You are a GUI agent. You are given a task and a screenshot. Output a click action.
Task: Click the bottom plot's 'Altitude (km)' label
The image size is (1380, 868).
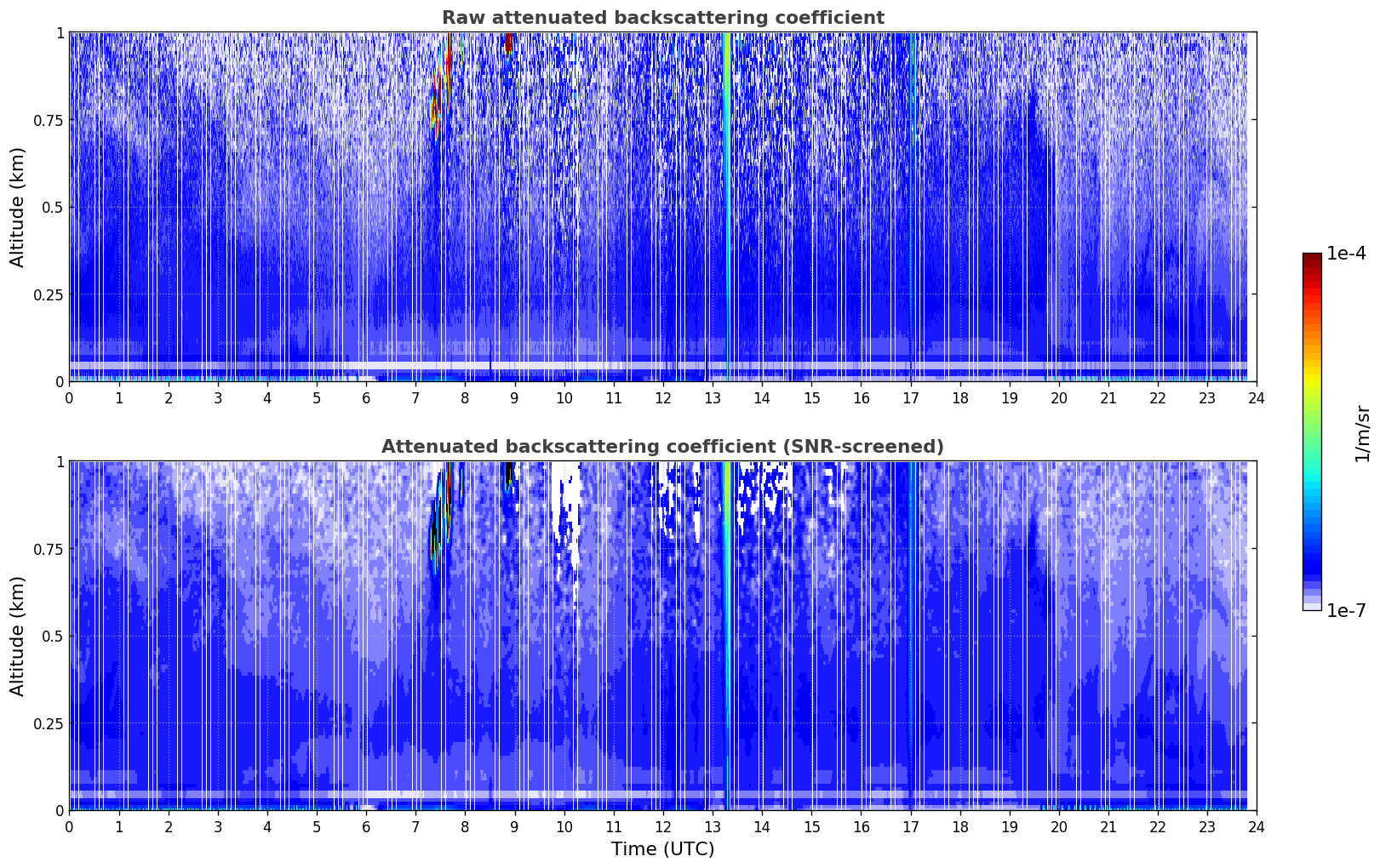18,636
